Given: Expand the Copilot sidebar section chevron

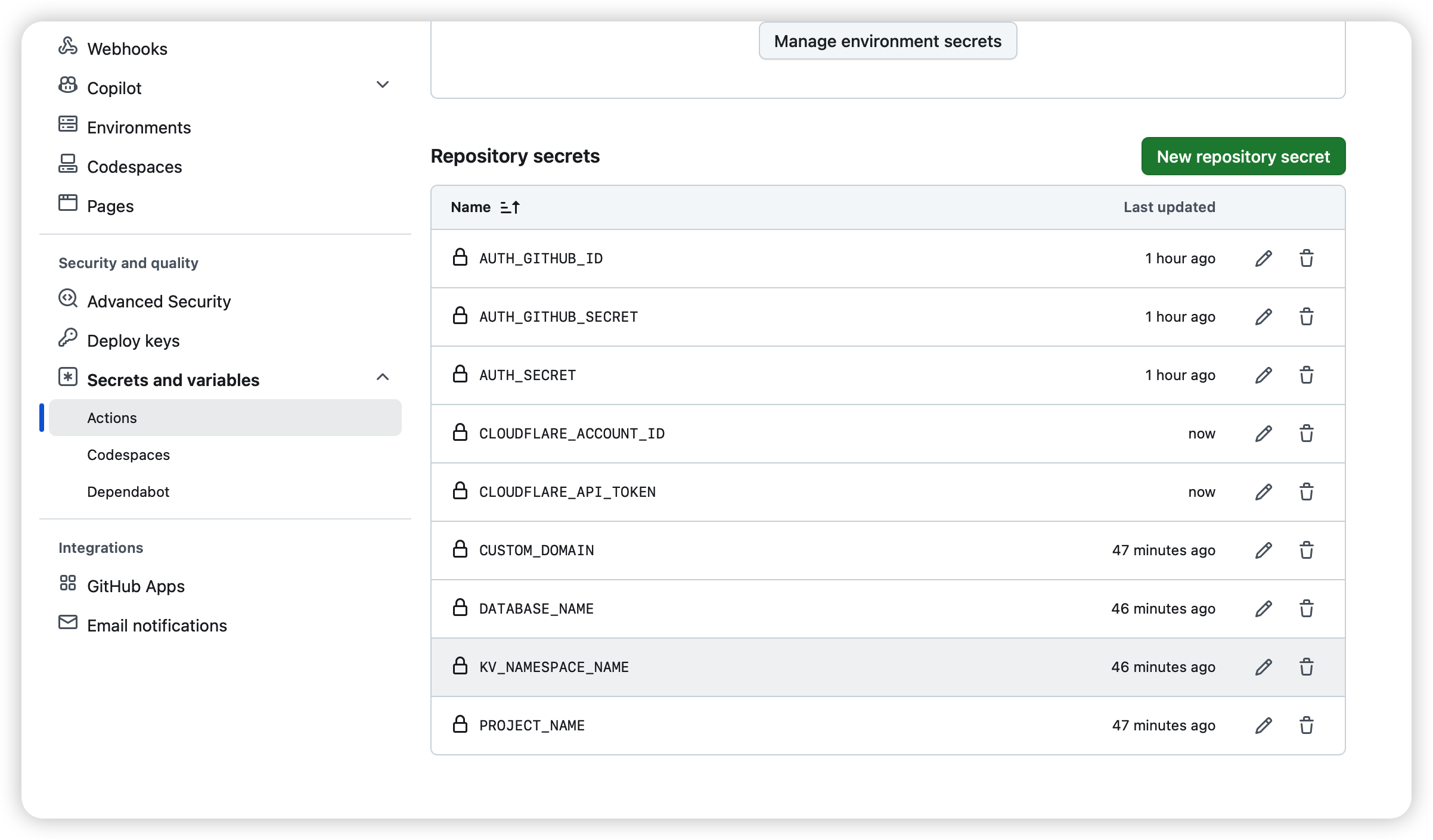Looking at the screenshot, I should point(383,85).
